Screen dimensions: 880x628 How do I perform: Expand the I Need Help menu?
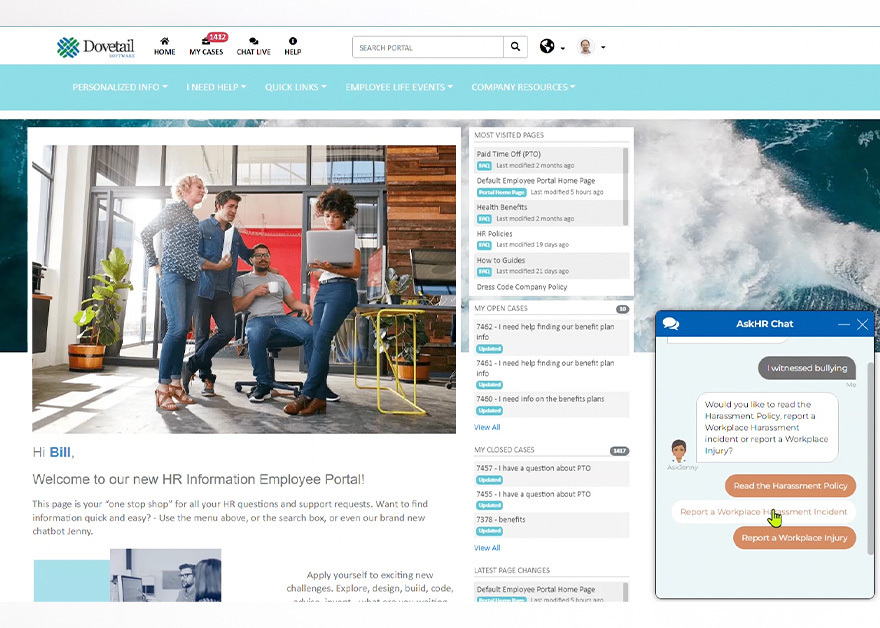click(217, 87)
